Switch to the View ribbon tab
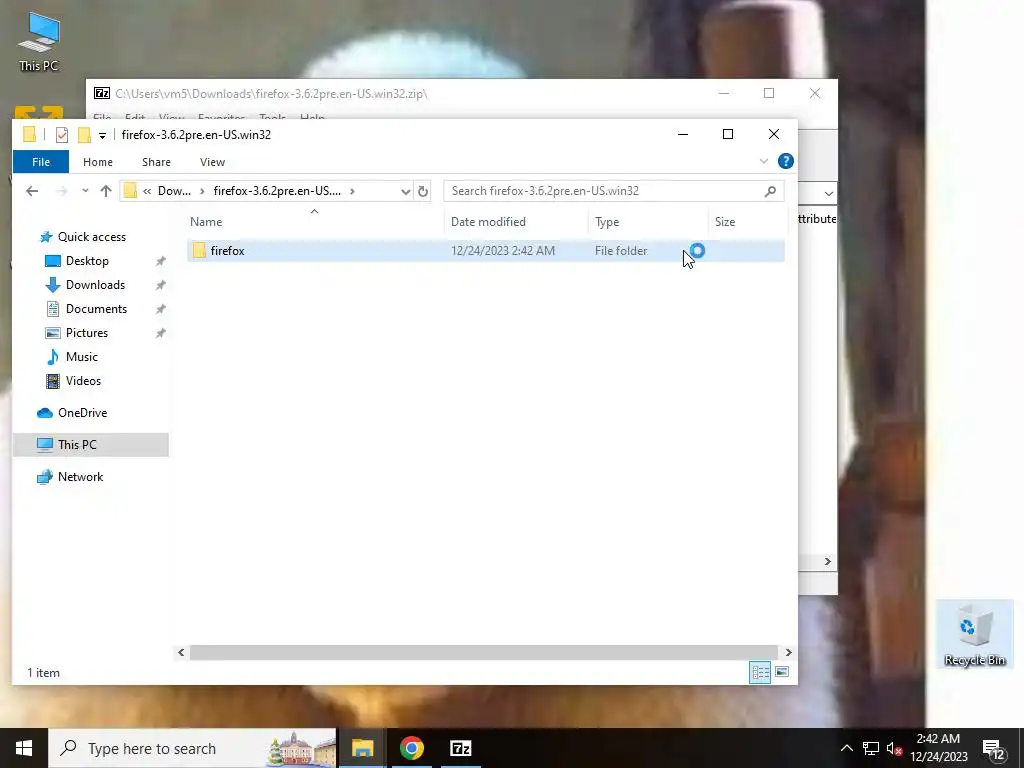This screenshot has height=768, width=1024. [212, 162]
